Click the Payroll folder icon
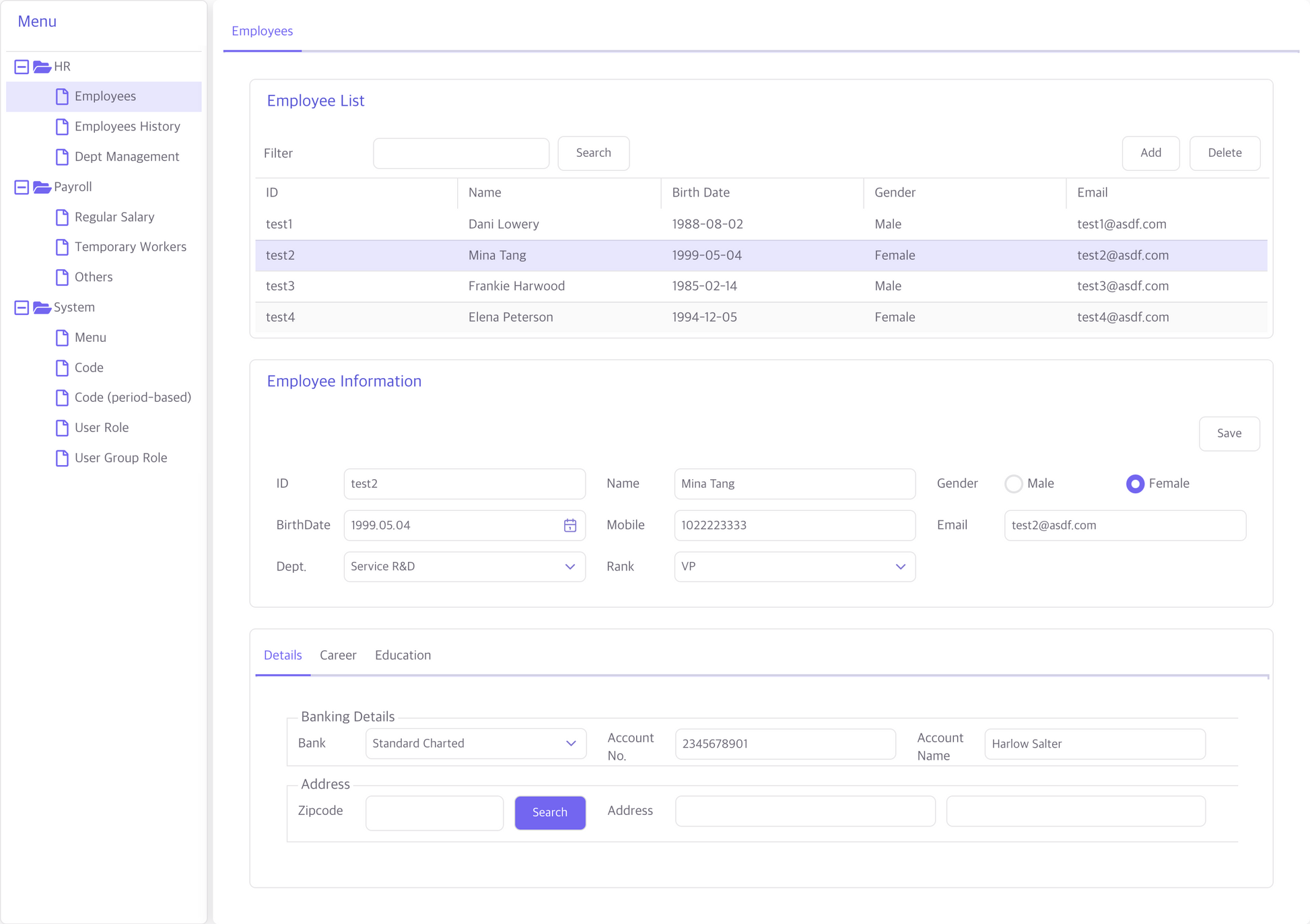 42,187
